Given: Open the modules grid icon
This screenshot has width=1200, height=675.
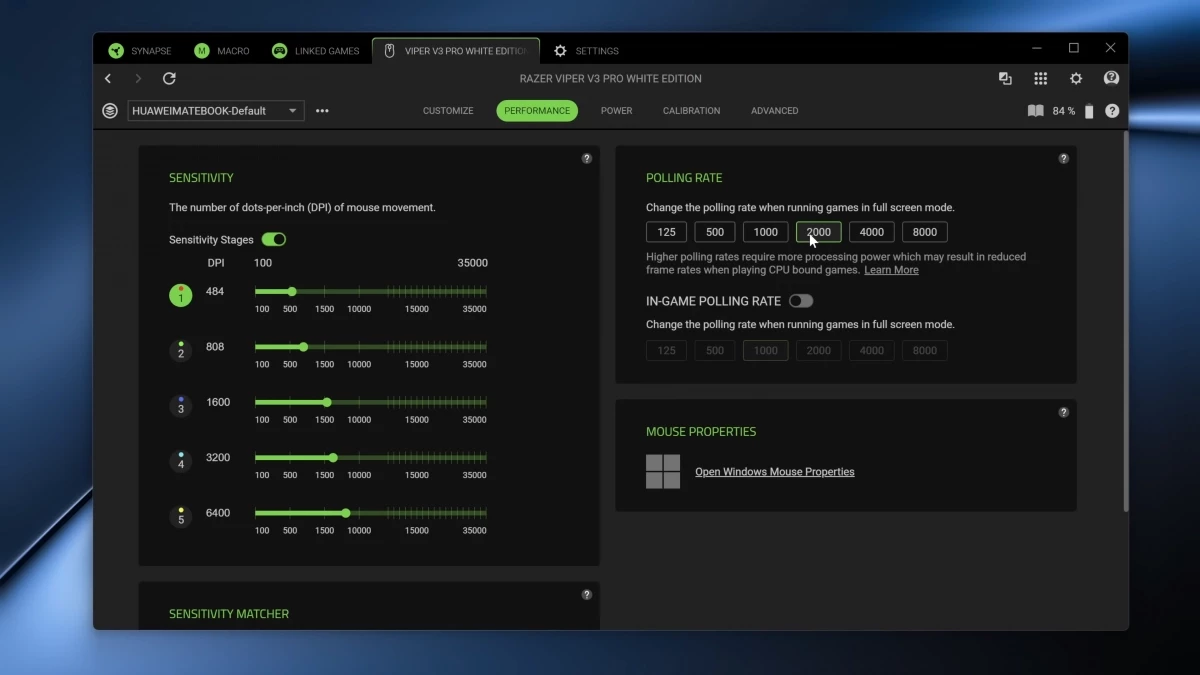Looking at the screenshot, I should point(1040,78).
